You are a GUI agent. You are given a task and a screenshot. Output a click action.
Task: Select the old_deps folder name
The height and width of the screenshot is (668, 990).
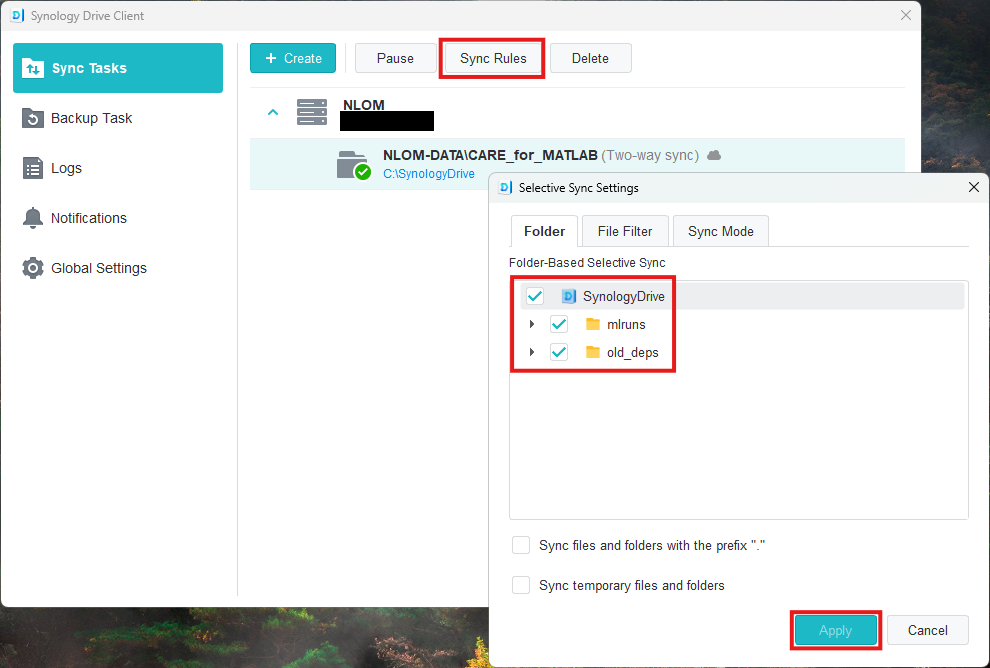[633, 352]
